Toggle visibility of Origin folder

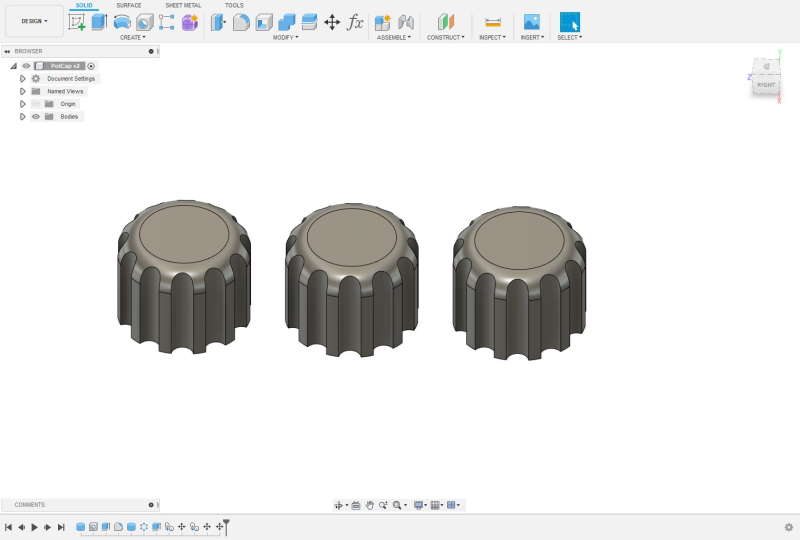coord(36,104)
